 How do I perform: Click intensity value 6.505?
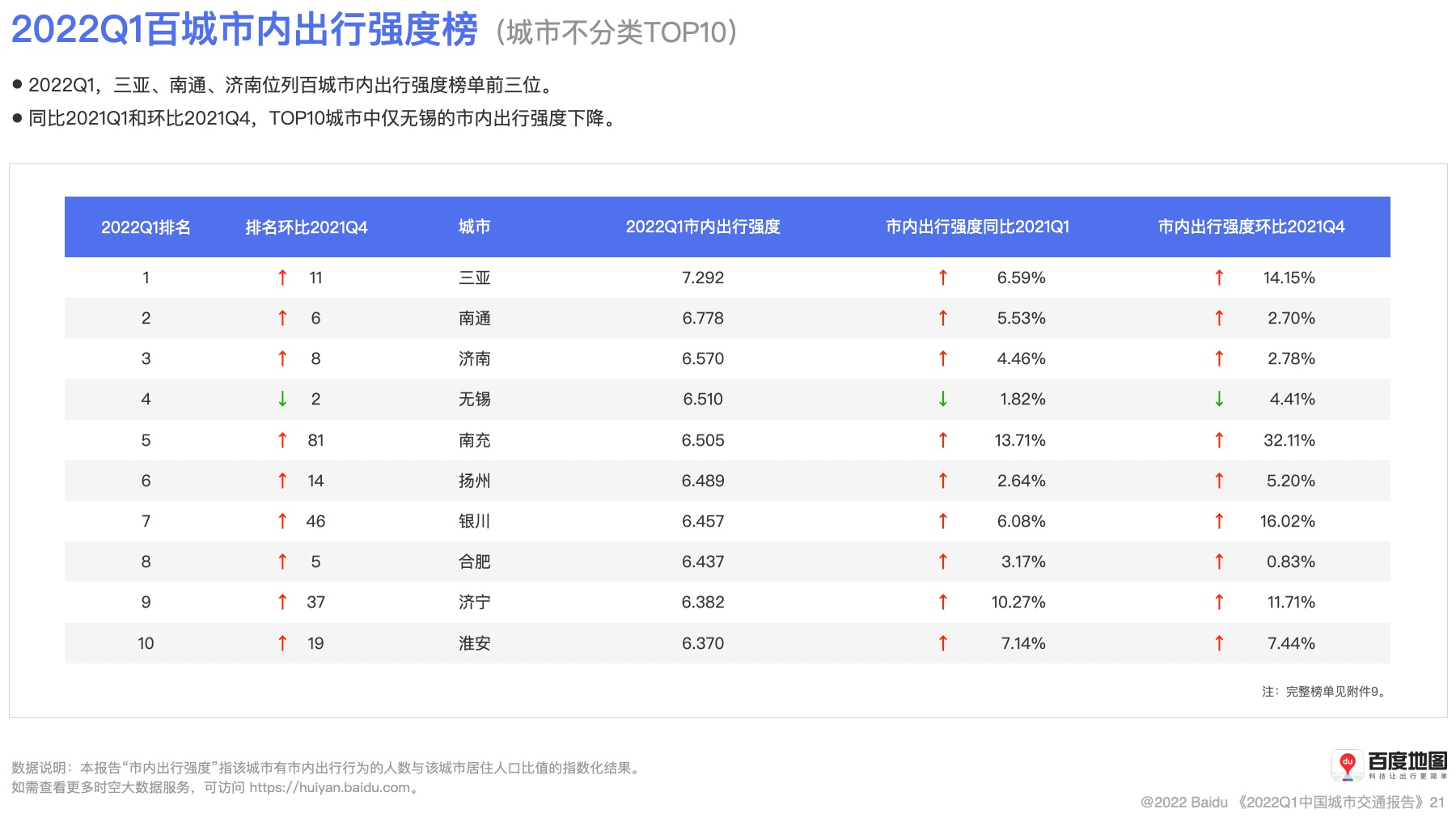[703, 440]
